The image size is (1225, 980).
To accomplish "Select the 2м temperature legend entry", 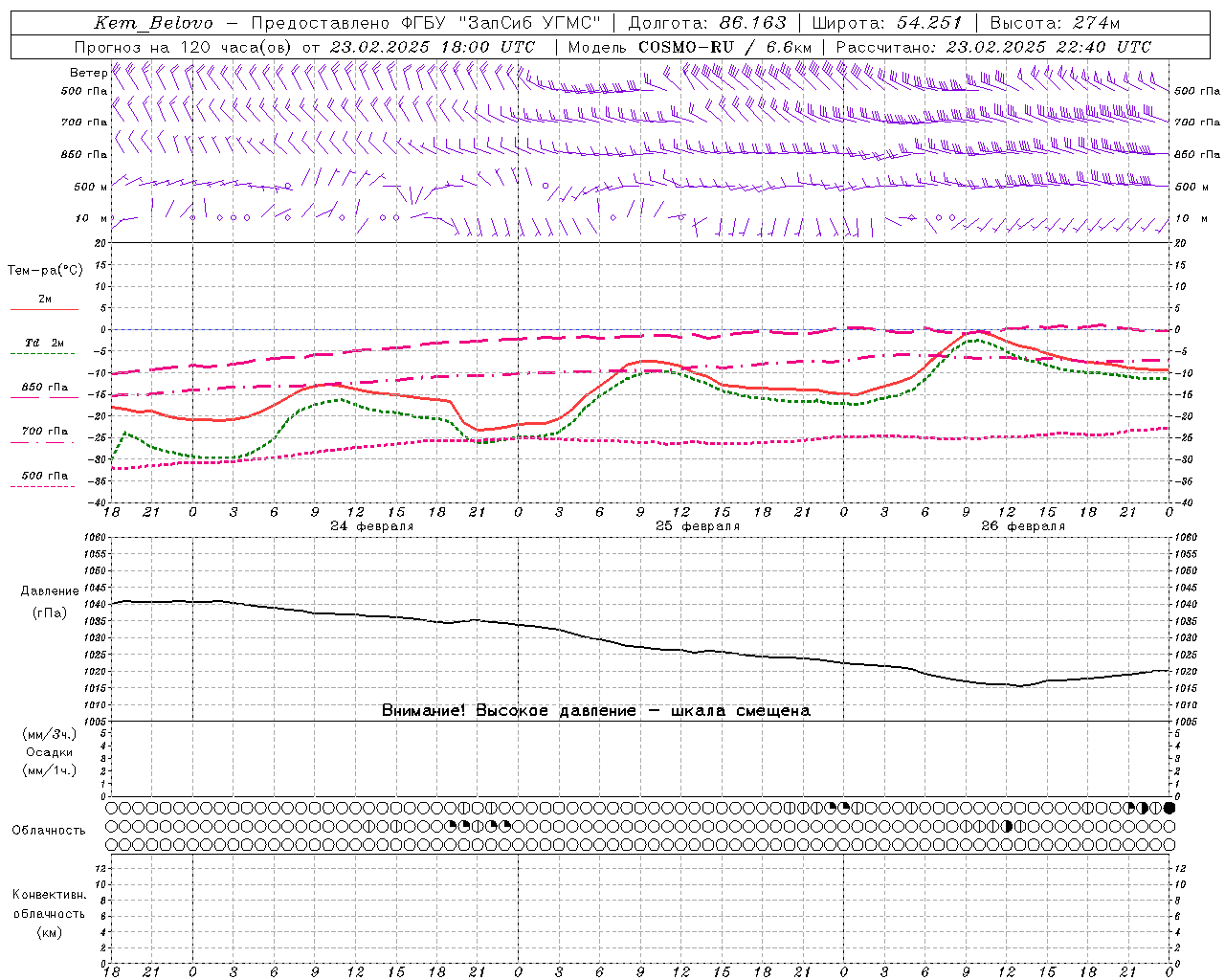I will point(45,300).
